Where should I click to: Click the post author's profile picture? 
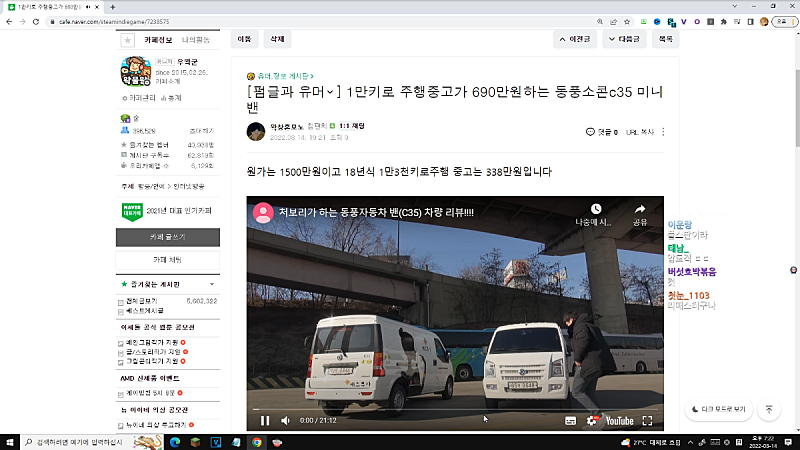[x=256, y=132]
